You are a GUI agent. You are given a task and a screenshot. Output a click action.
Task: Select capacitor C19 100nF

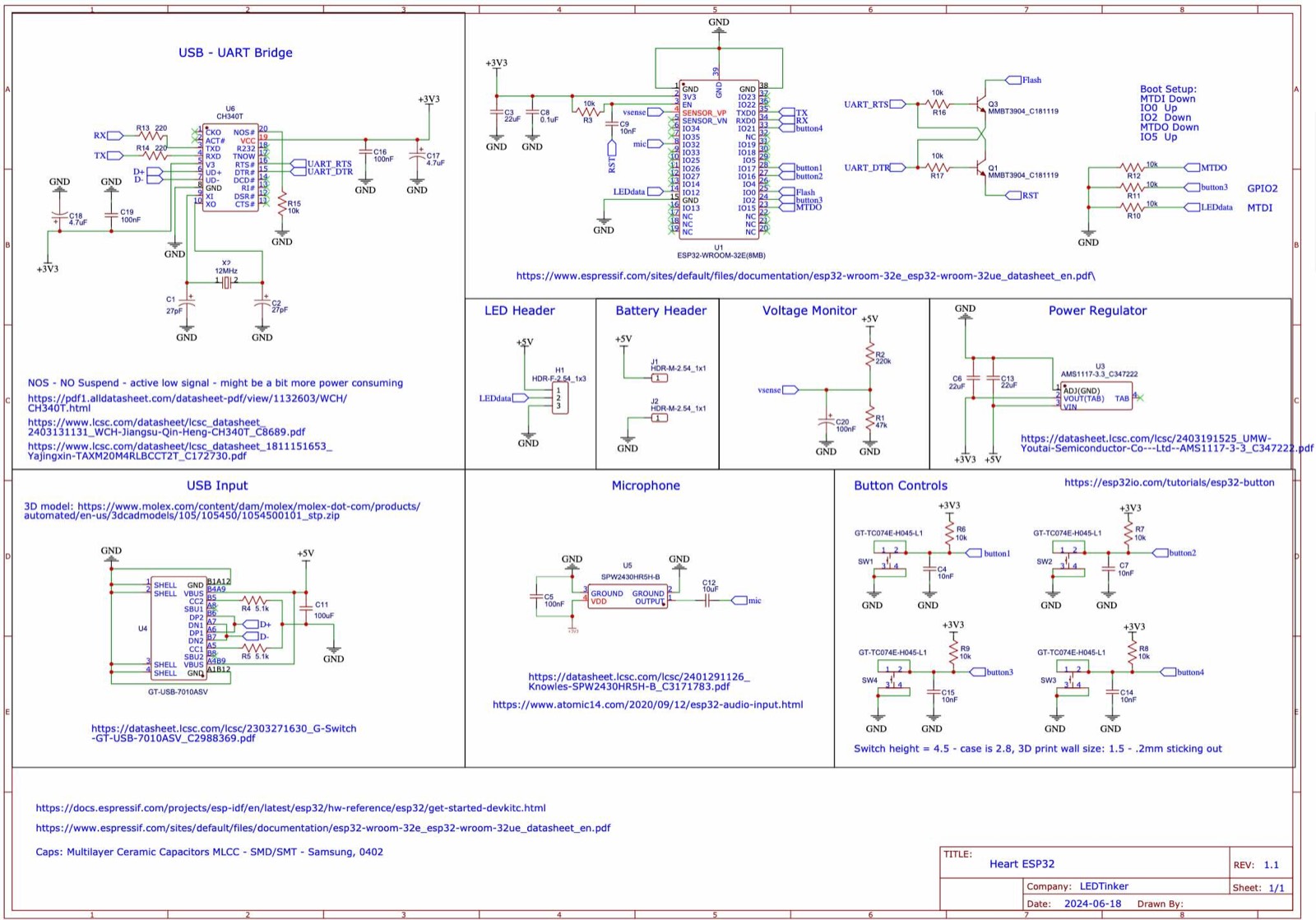point(111,216)
